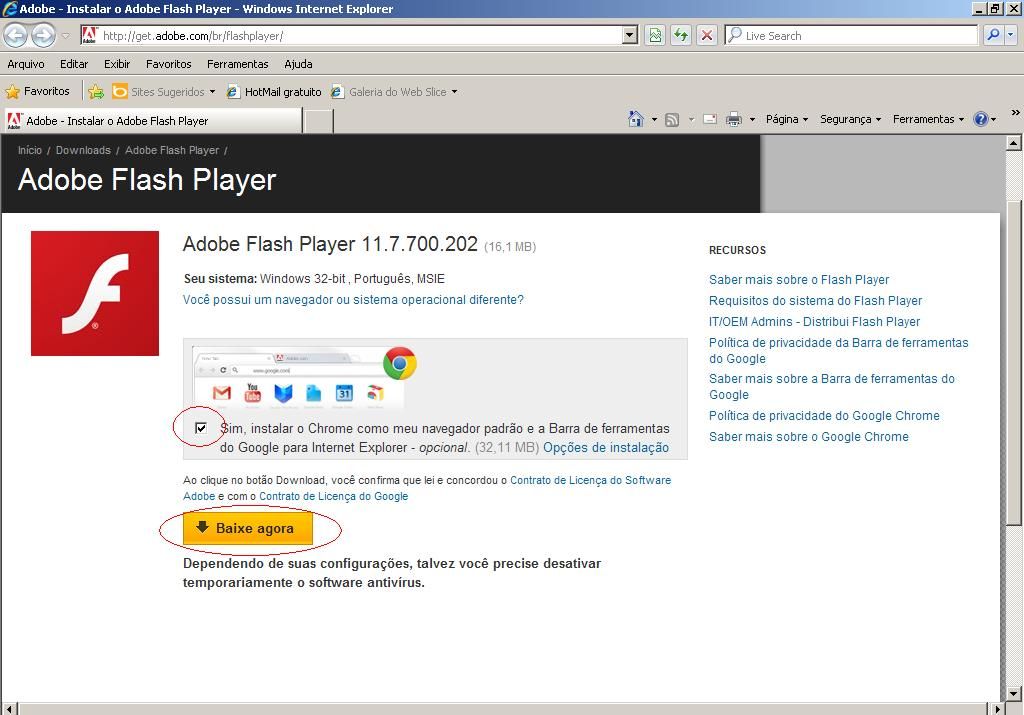Screen dimensions: 1024x715
Task: Open Saber mais sobre o Flash Player link
Action: click(799, 279)
